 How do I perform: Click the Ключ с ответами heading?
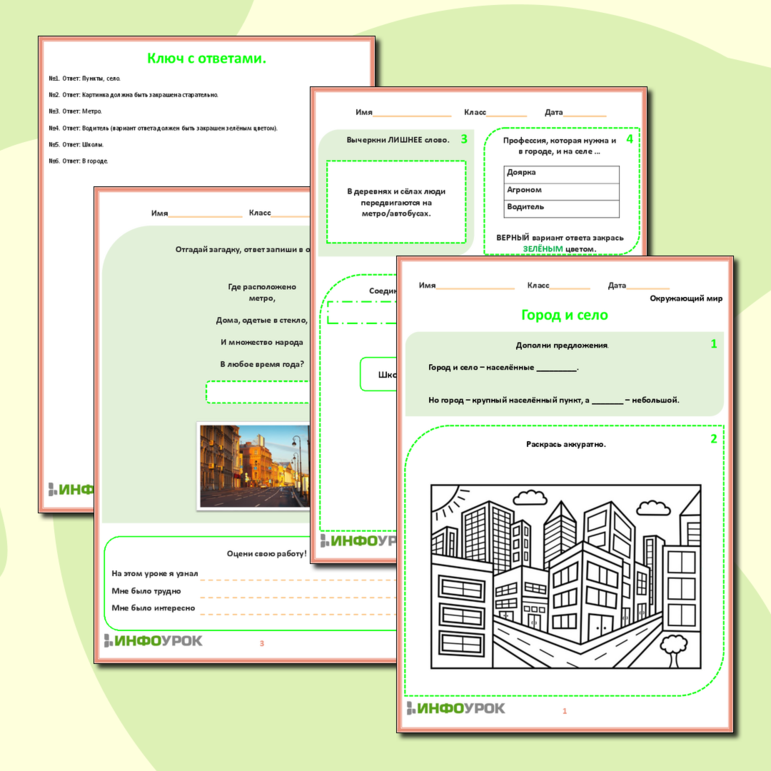(x=206, y=59)
